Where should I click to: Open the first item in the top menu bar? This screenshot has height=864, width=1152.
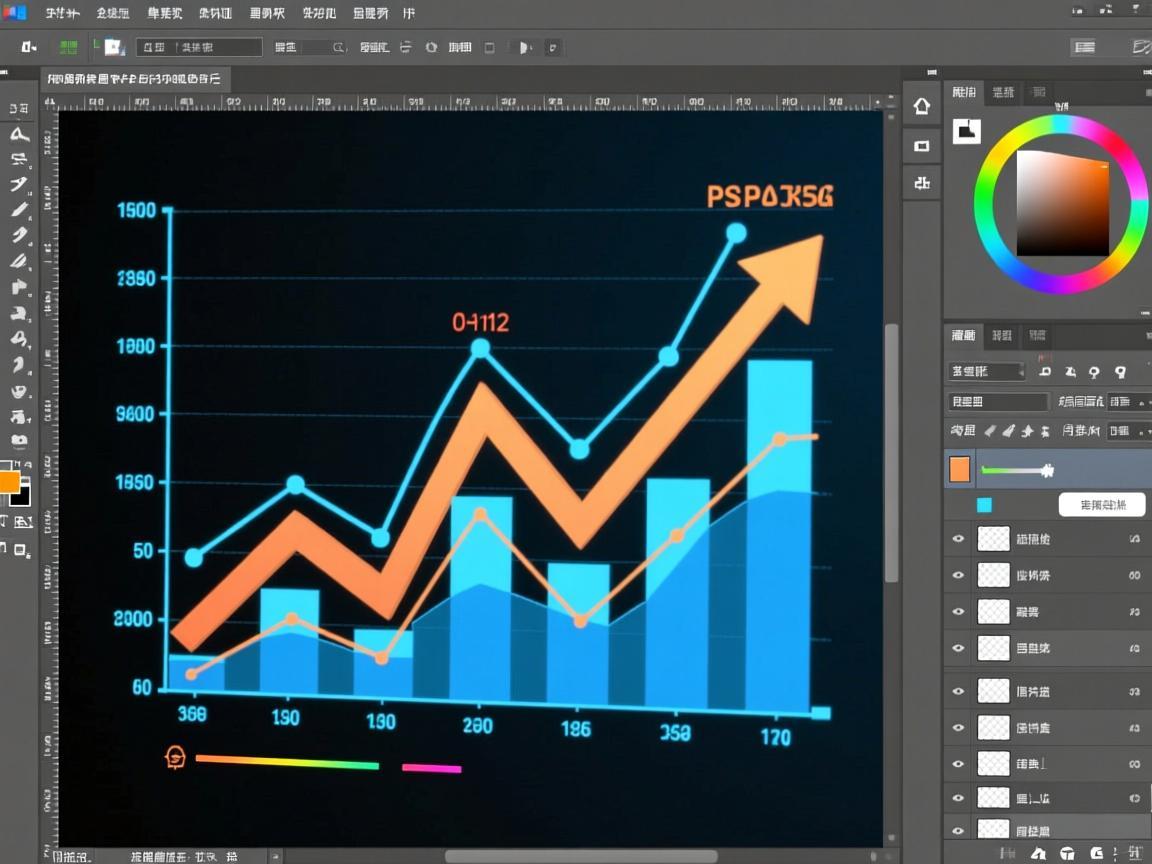coord(62,13)
